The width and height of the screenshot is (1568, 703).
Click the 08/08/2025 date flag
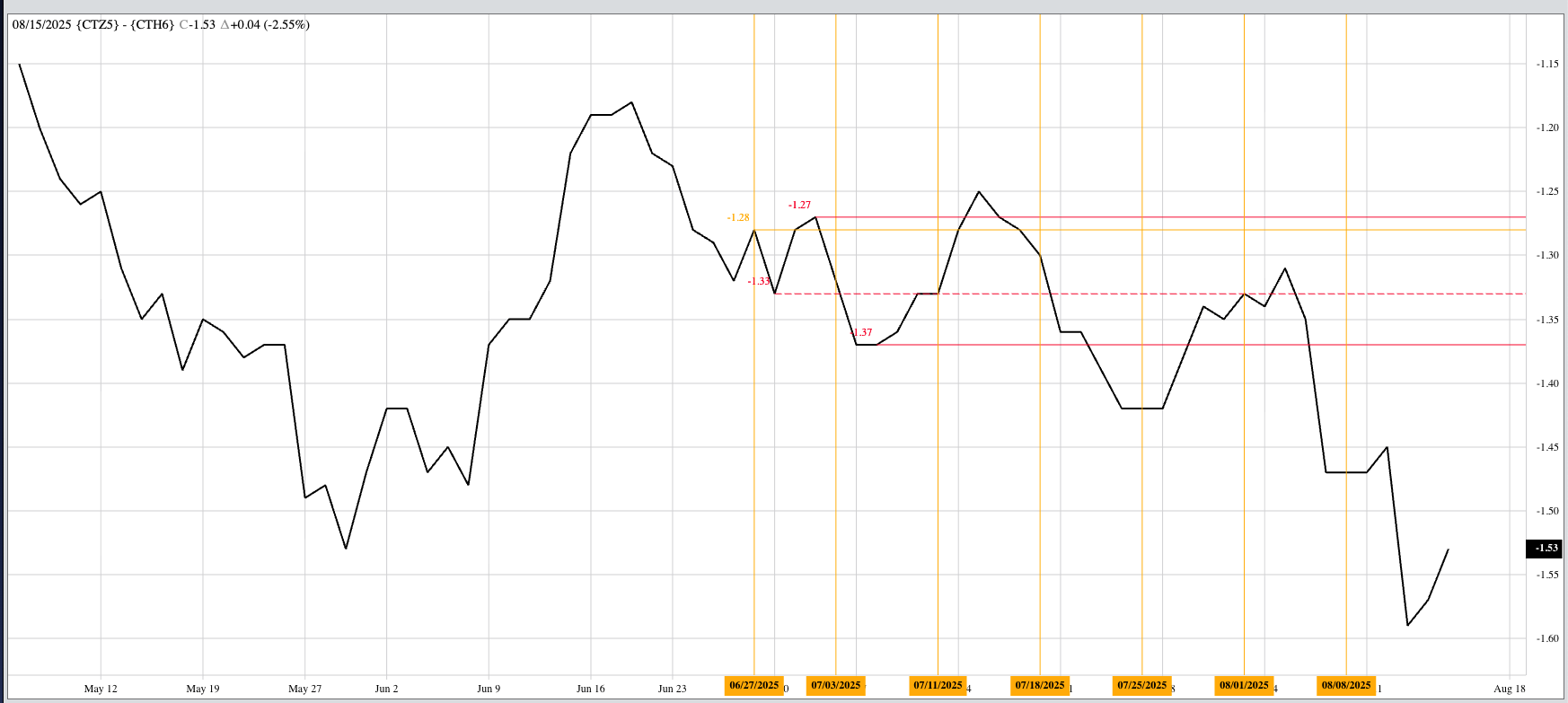pos(1346,685)
